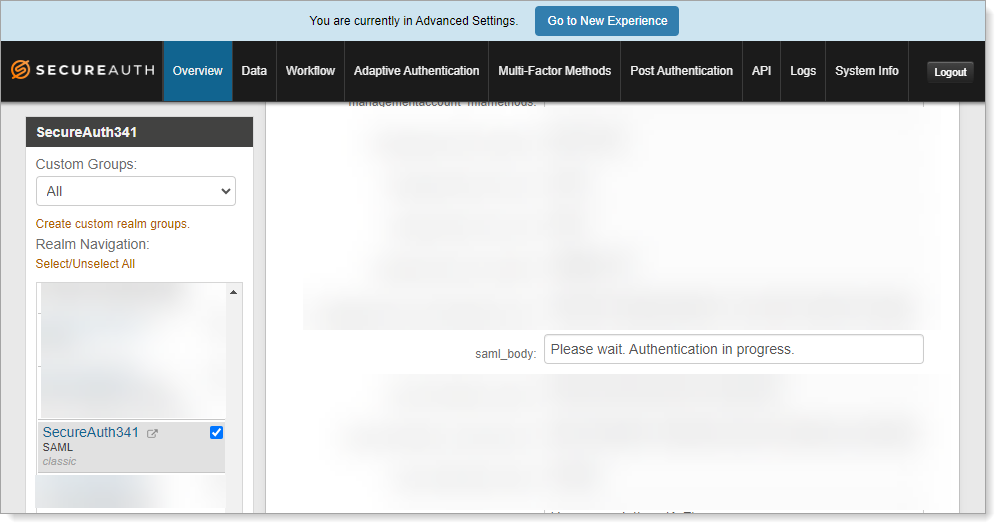Open Adaptive Authentication tab

pos(416,71)
